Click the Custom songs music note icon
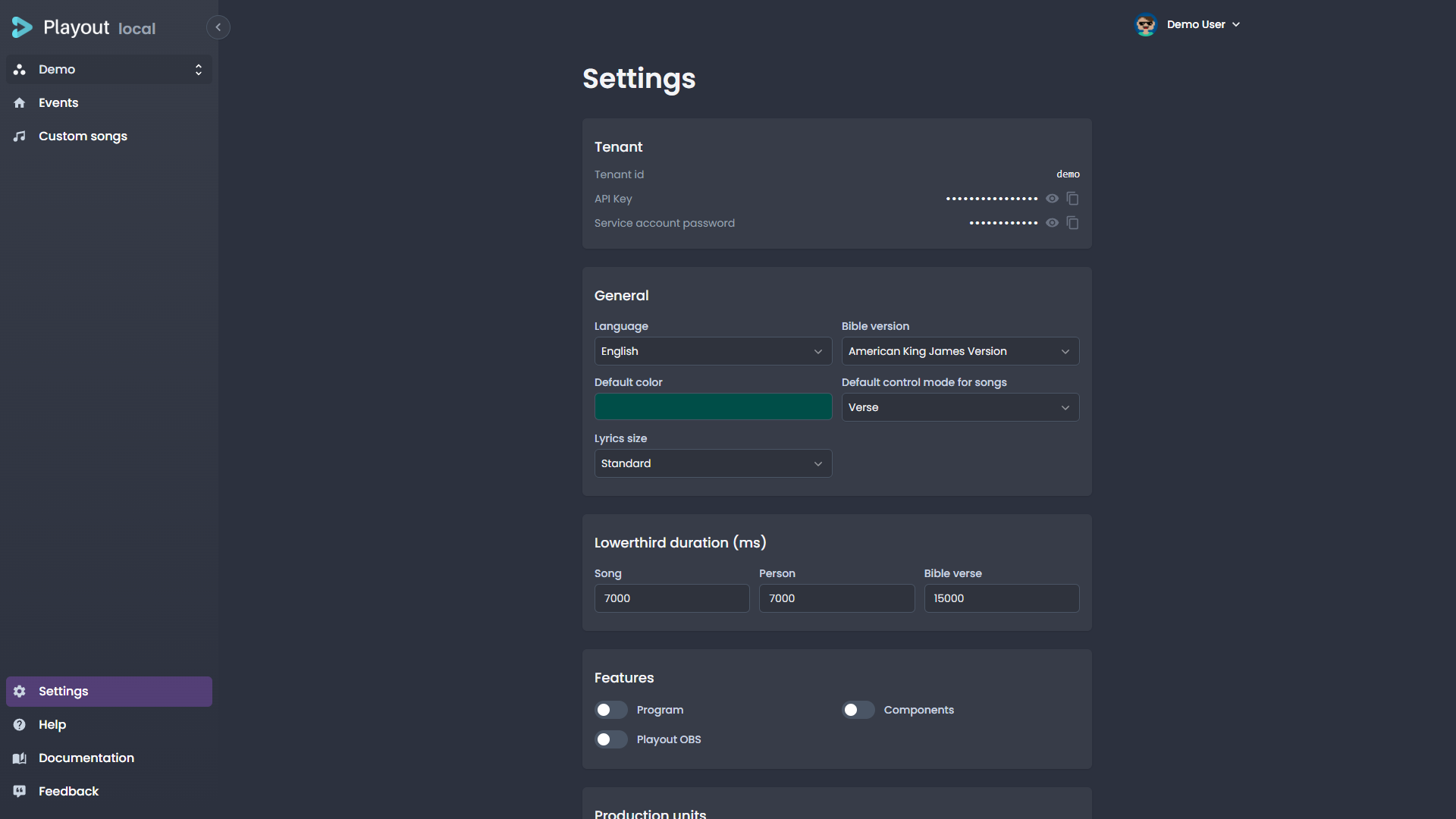The image size is (1456, 819). [20, 136]
